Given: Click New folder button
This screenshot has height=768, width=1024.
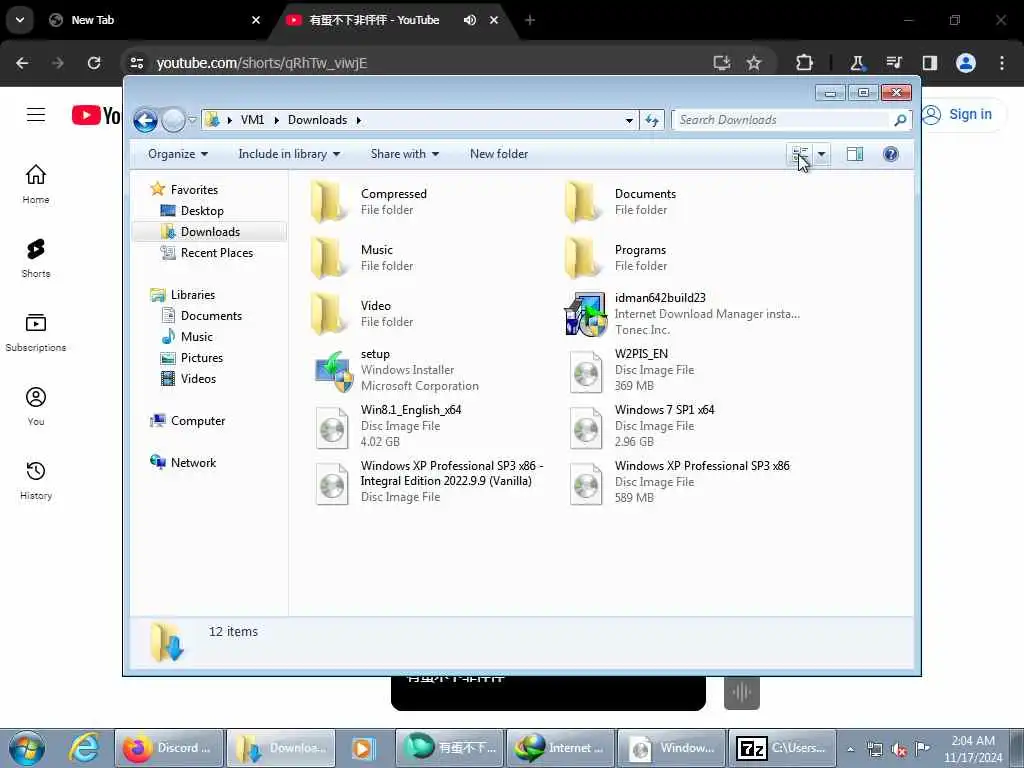Looking at the screenshot, I should point(499,154).
